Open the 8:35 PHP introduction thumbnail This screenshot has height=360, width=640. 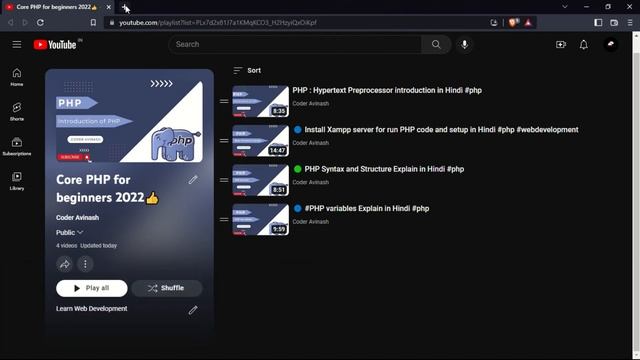pyautogui.click(x=260, y=101)
